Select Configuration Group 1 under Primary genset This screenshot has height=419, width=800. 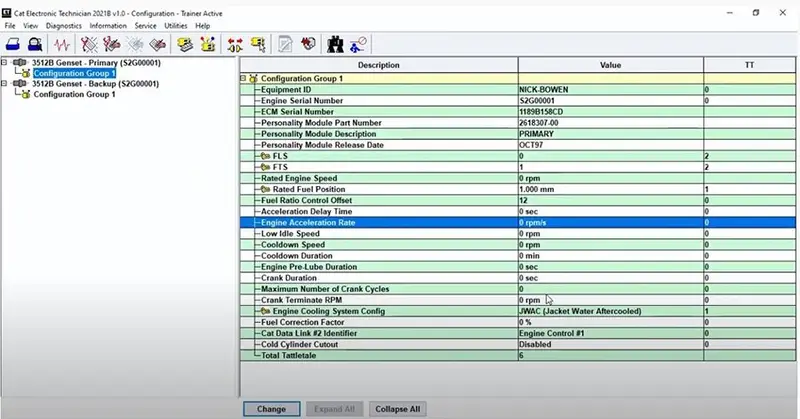coord(74,73)
